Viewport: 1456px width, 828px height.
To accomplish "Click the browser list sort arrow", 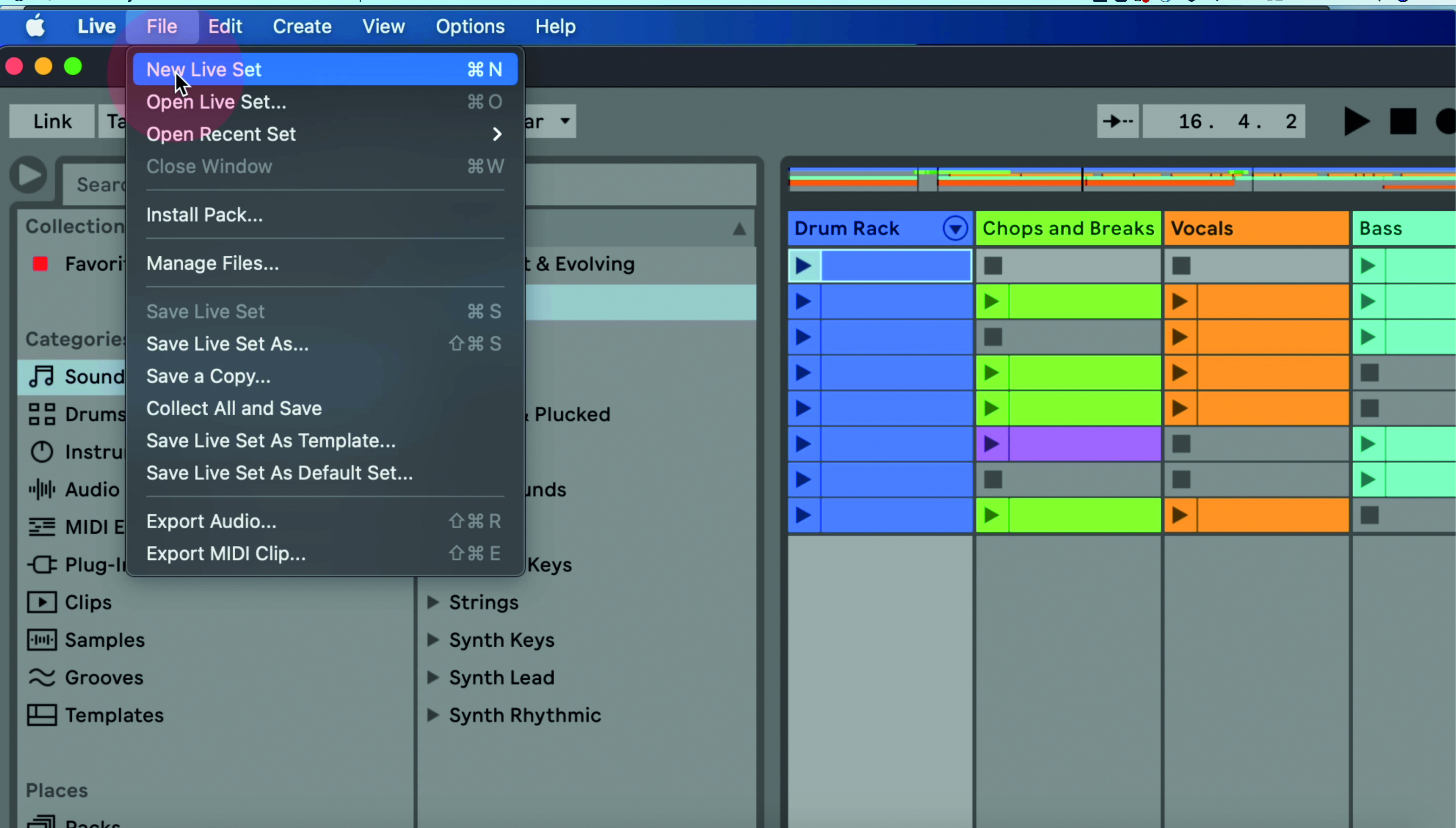I will (739, 229).
